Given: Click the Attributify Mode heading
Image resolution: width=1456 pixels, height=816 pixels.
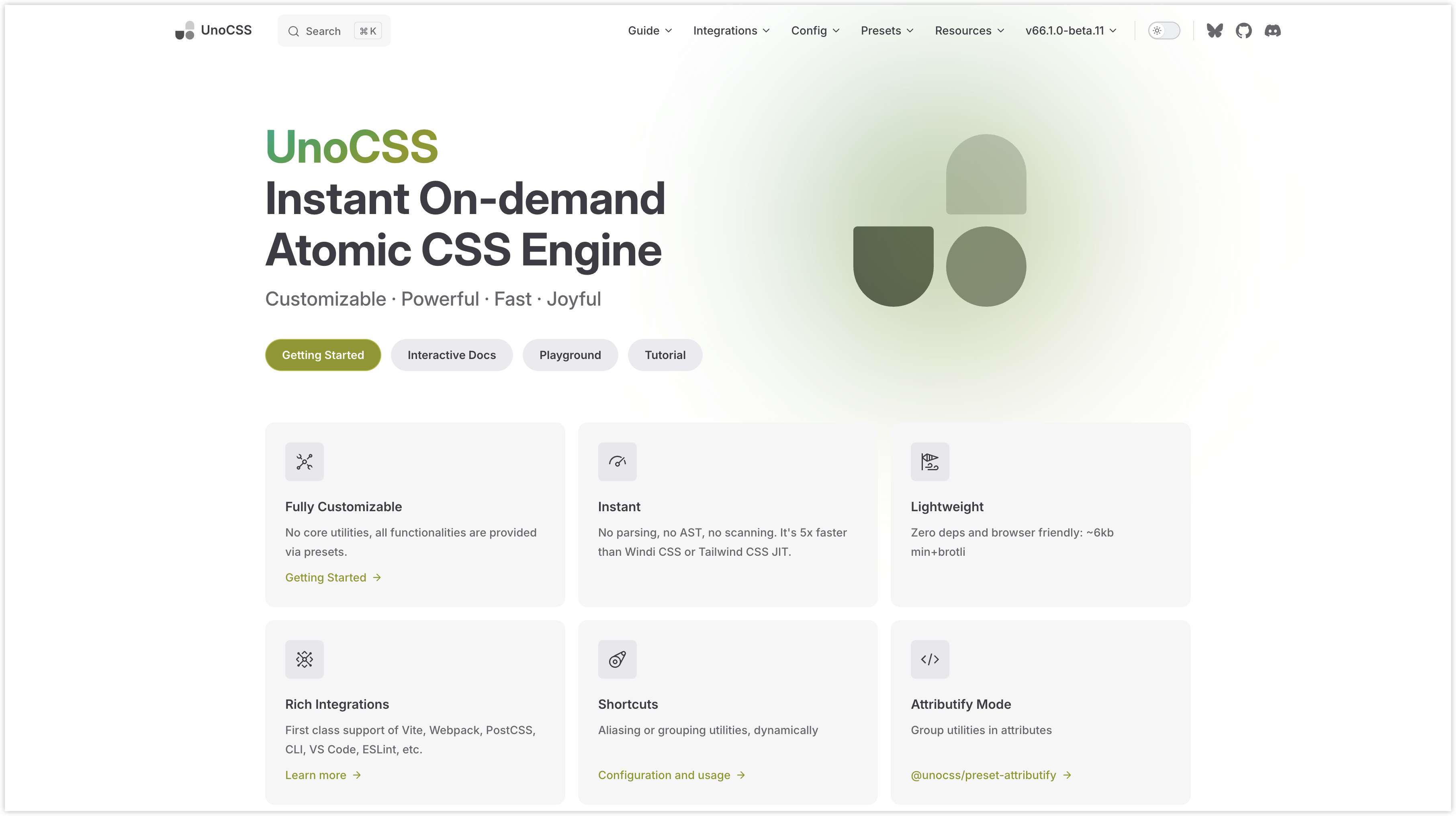Looking at the screenshot, I should 961,704.
